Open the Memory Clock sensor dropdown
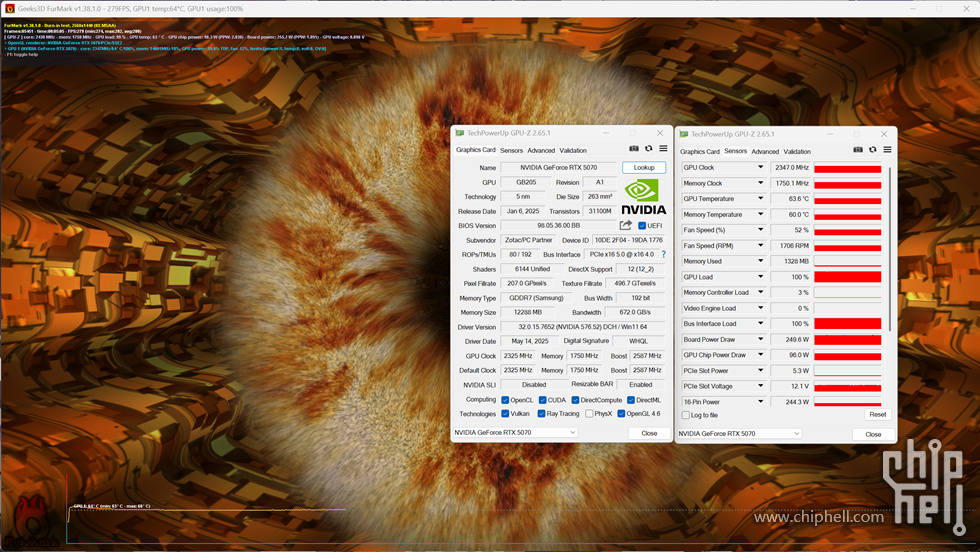Image resolution: width=980 pixels, height=552 pixels. coord(761,183)
